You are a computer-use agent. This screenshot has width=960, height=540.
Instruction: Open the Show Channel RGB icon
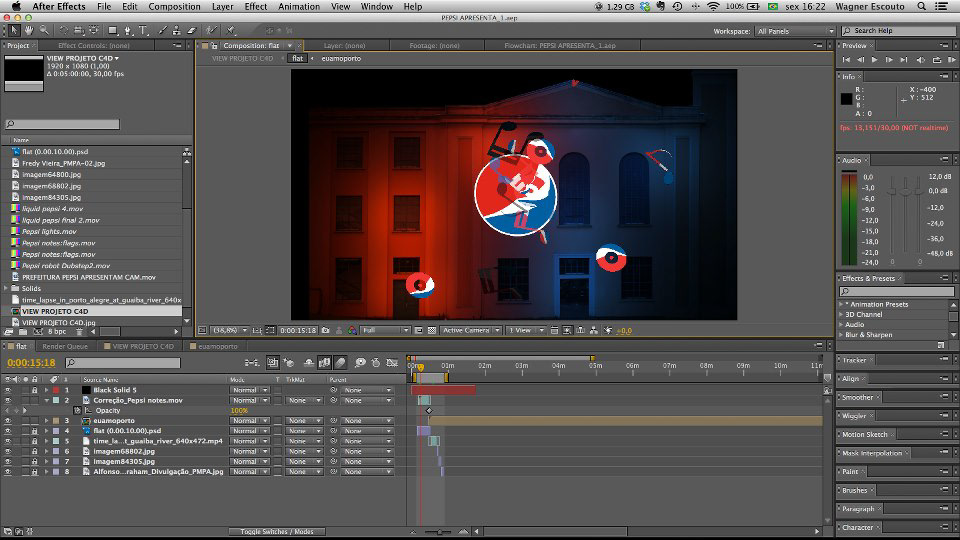coord(352,331)
